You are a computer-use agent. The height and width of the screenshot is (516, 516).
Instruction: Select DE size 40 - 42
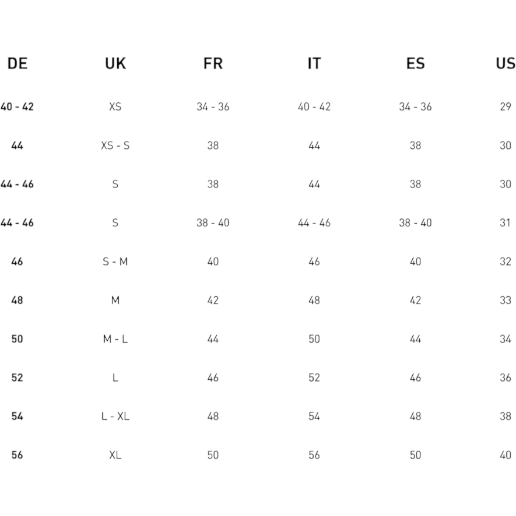[17, 107]
